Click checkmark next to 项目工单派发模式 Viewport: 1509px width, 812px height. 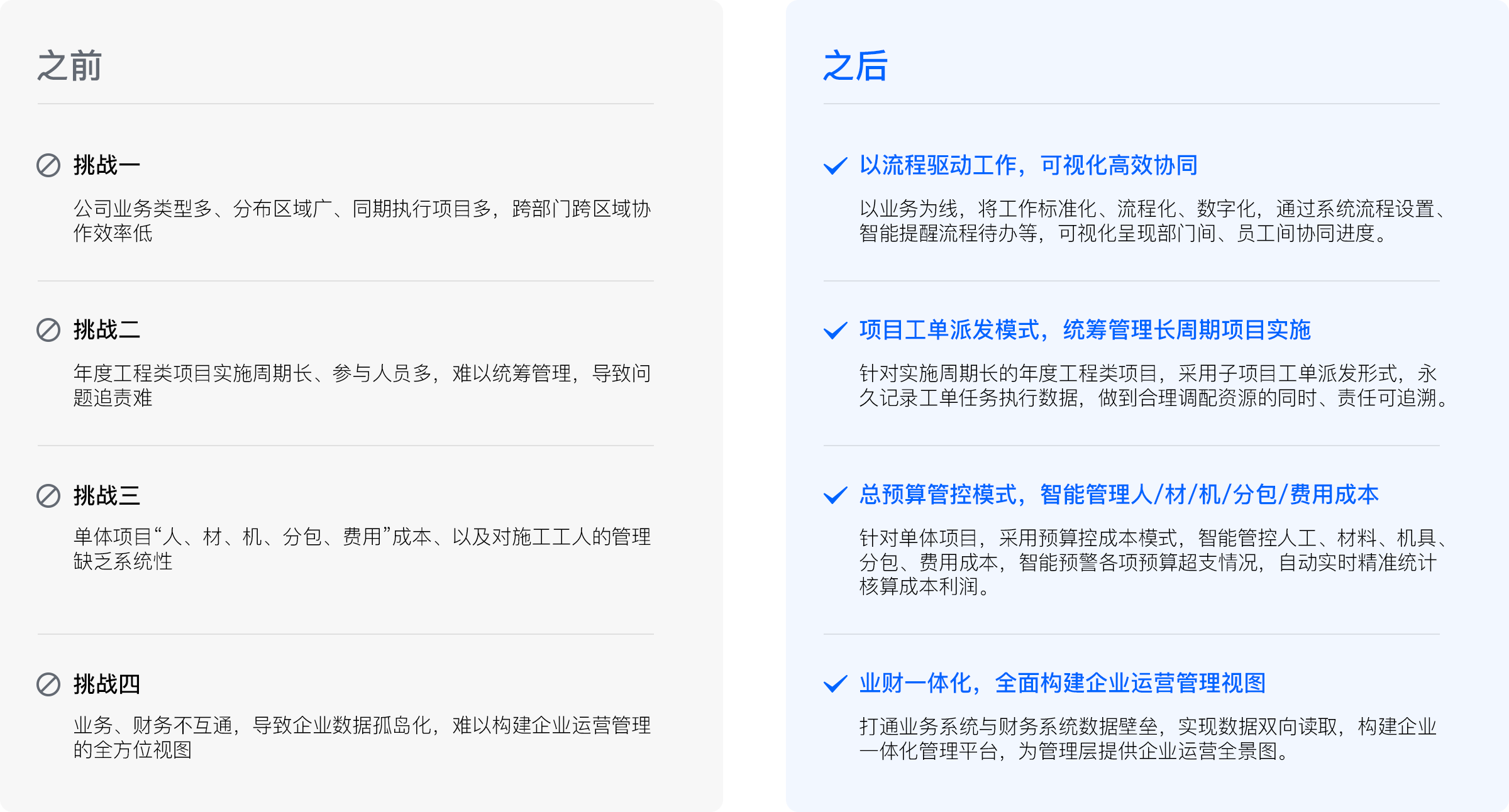[835, 331]
